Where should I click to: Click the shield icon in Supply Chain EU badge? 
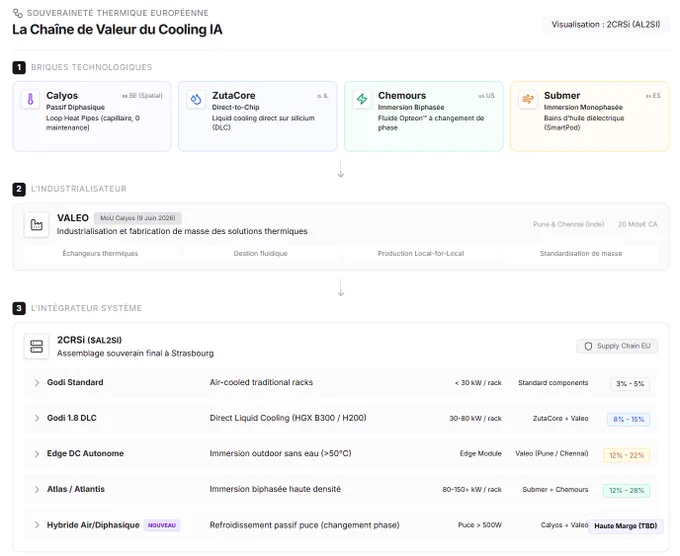[588, 346]
